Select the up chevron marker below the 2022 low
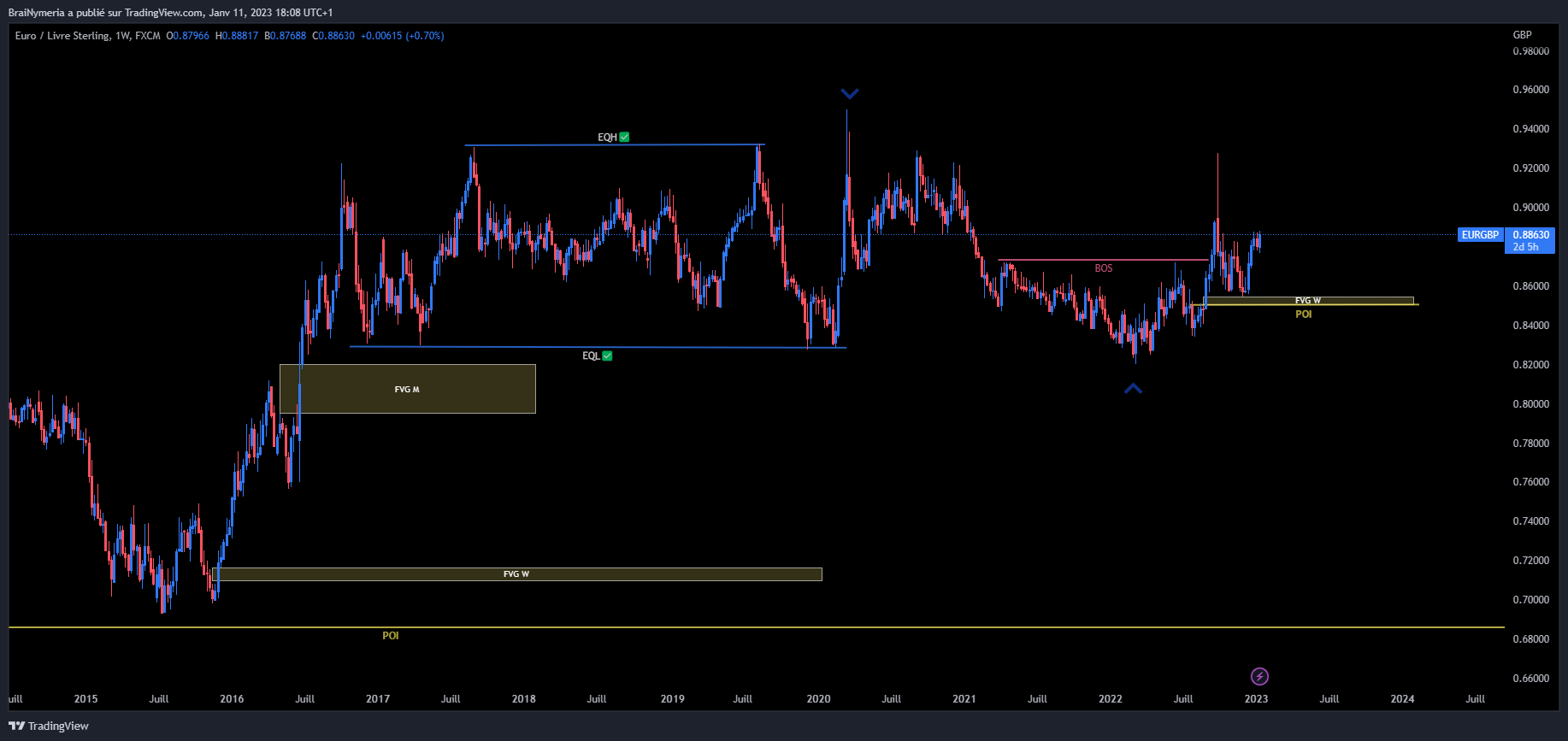1568x741 pixels. click(x=1133, y=389)
